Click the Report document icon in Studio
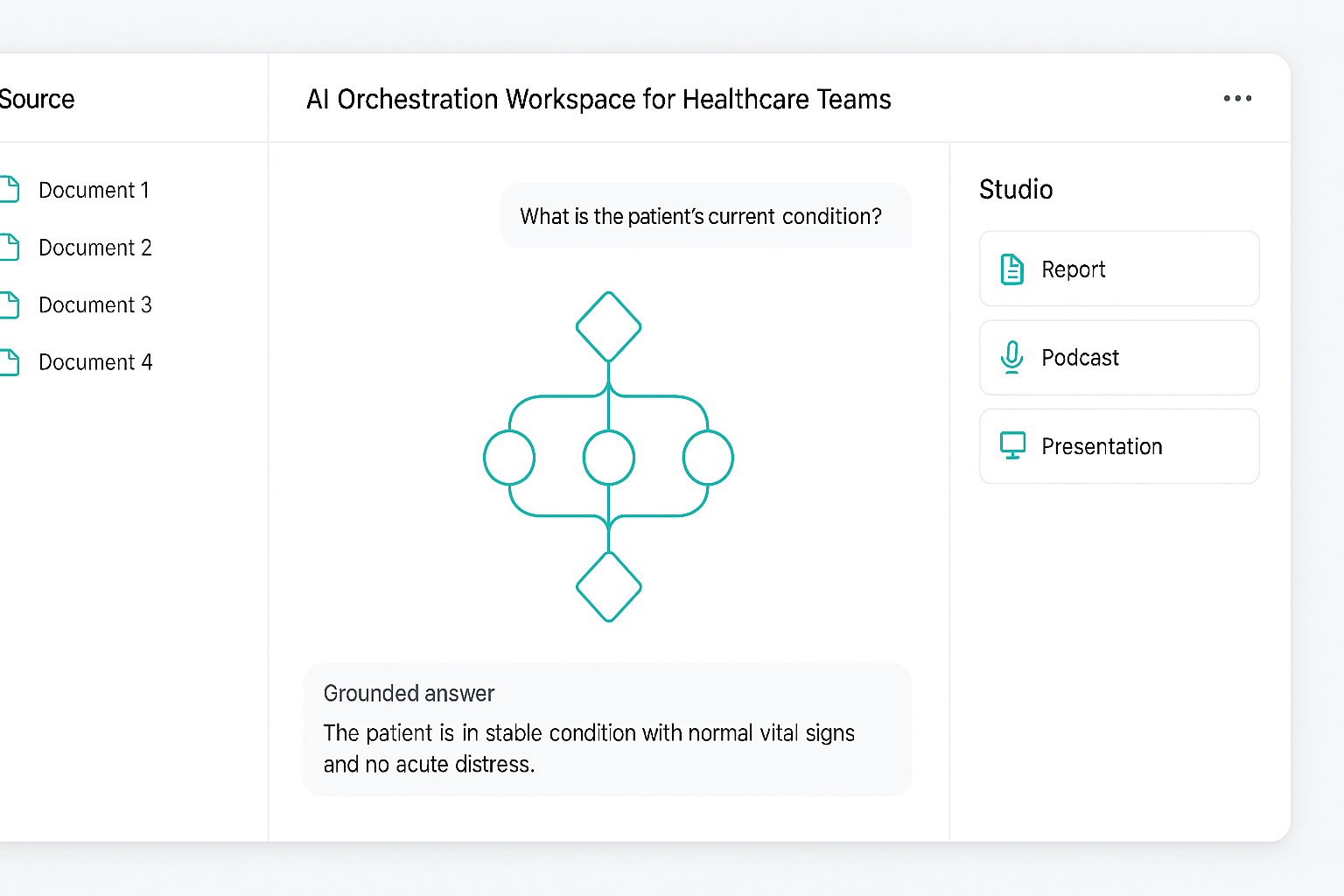Viewport: 1344px width, 896px height. pos(1011,269)
